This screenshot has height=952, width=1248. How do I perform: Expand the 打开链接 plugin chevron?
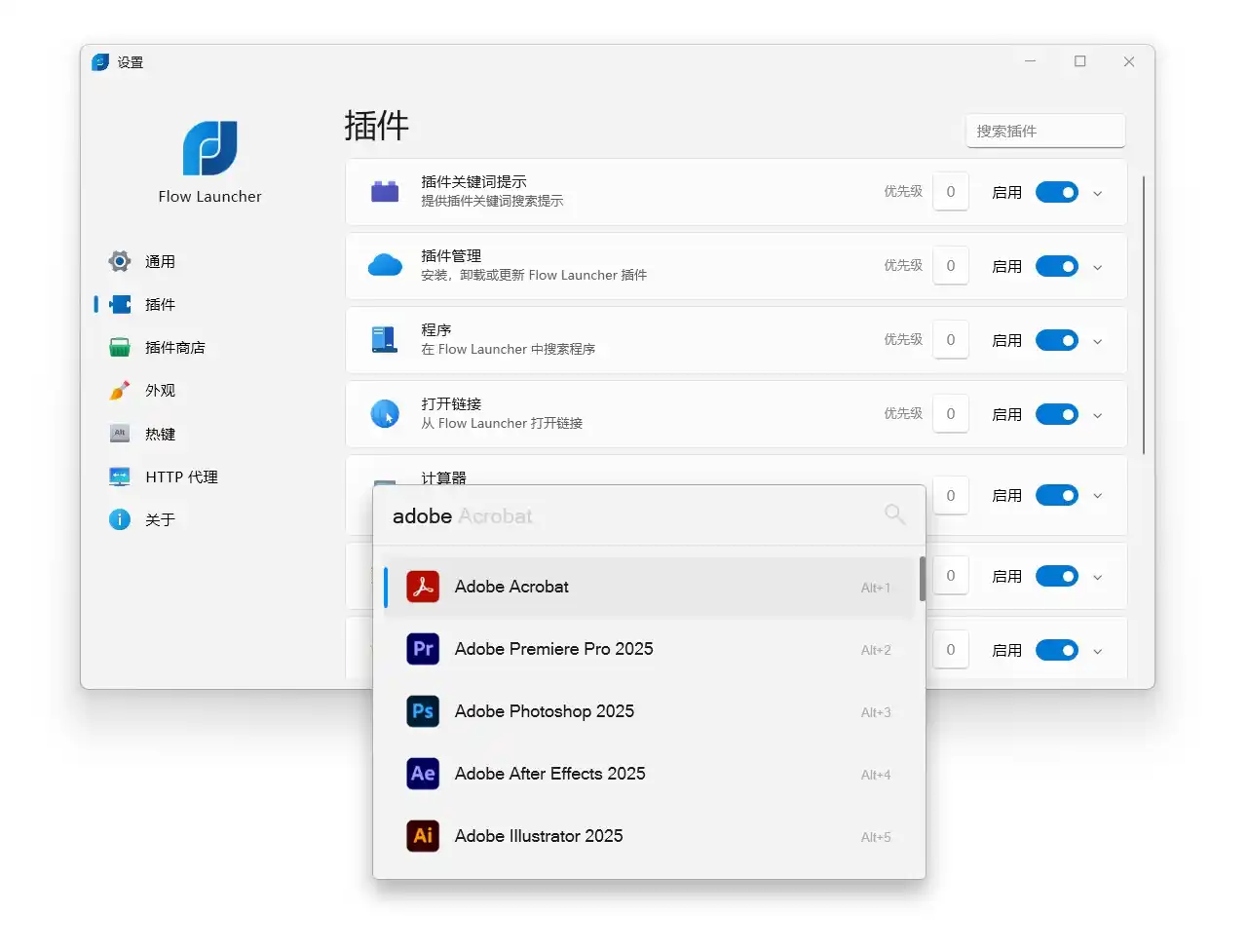click(1098, 415)
